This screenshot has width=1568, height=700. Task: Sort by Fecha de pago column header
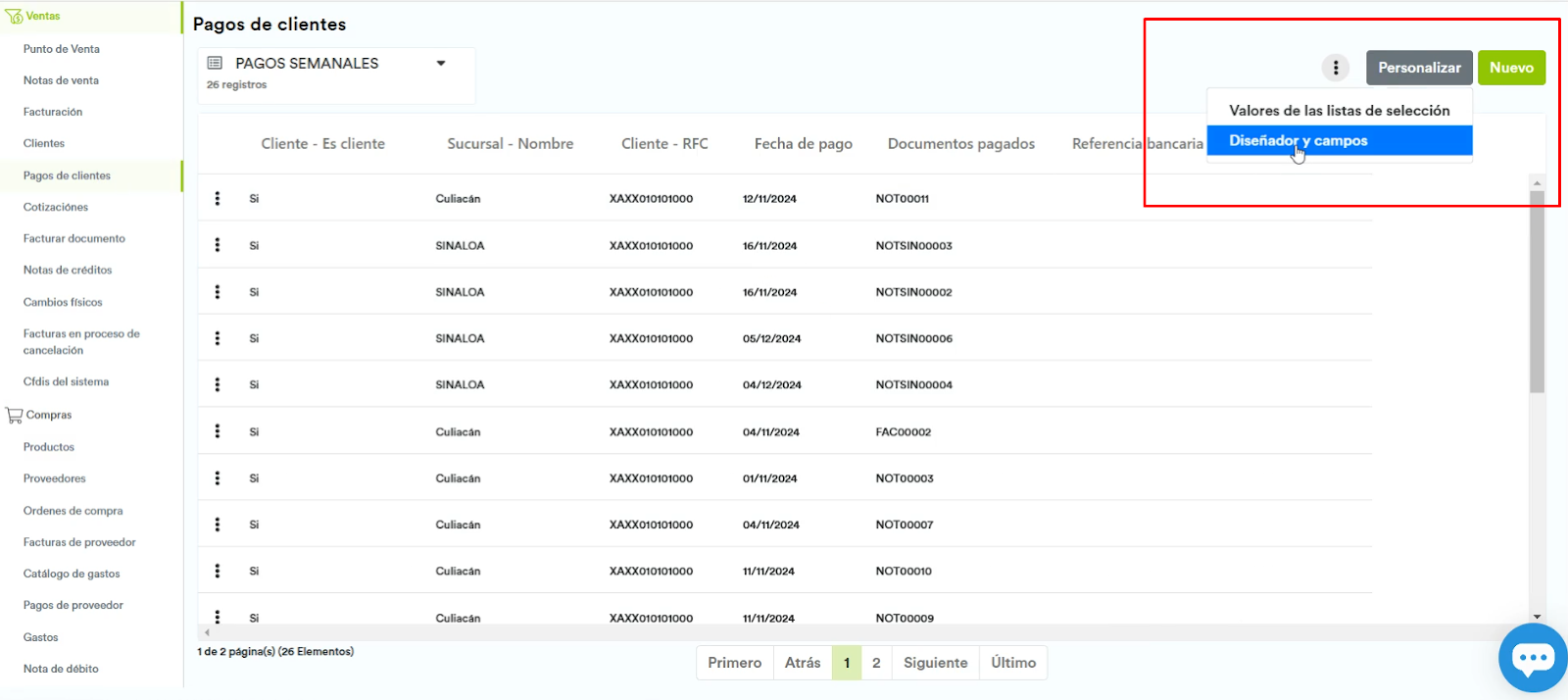(x=803, y=144)
